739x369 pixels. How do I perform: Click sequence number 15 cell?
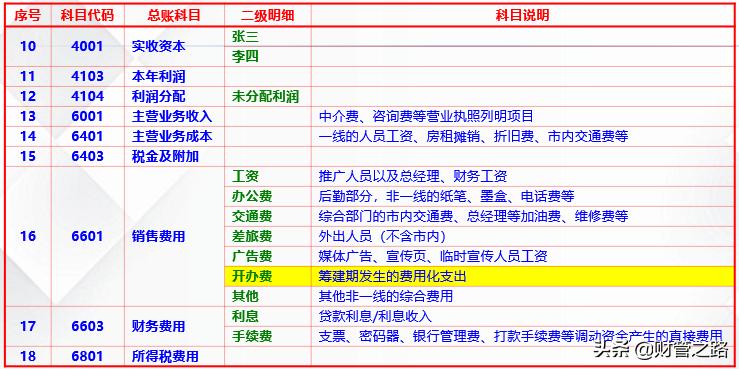(x=27, y=156)
